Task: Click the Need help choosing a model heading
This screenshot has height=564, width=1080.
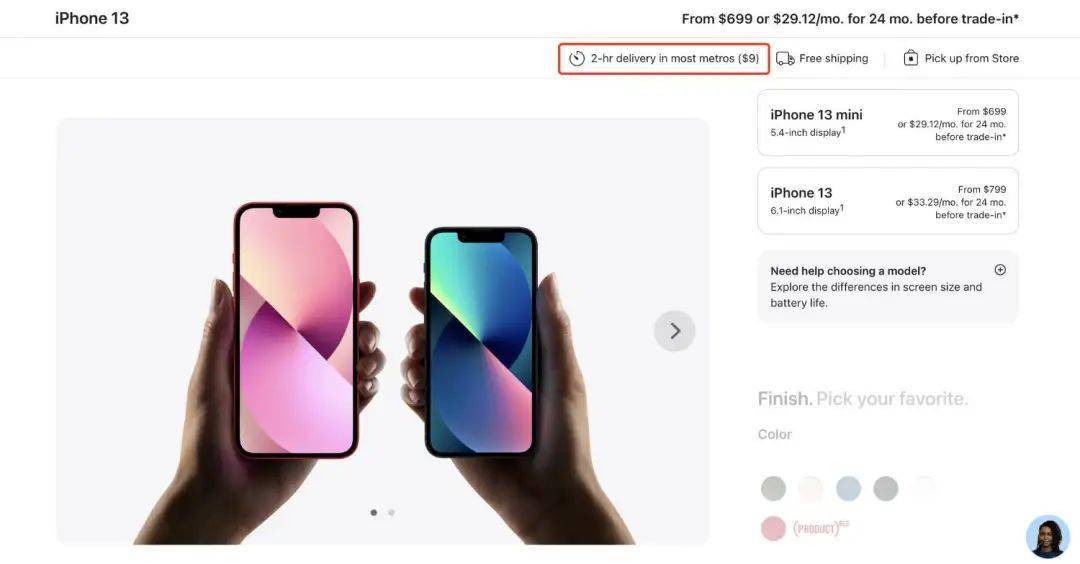Action: pyautogui.click(x=848, y=271)
